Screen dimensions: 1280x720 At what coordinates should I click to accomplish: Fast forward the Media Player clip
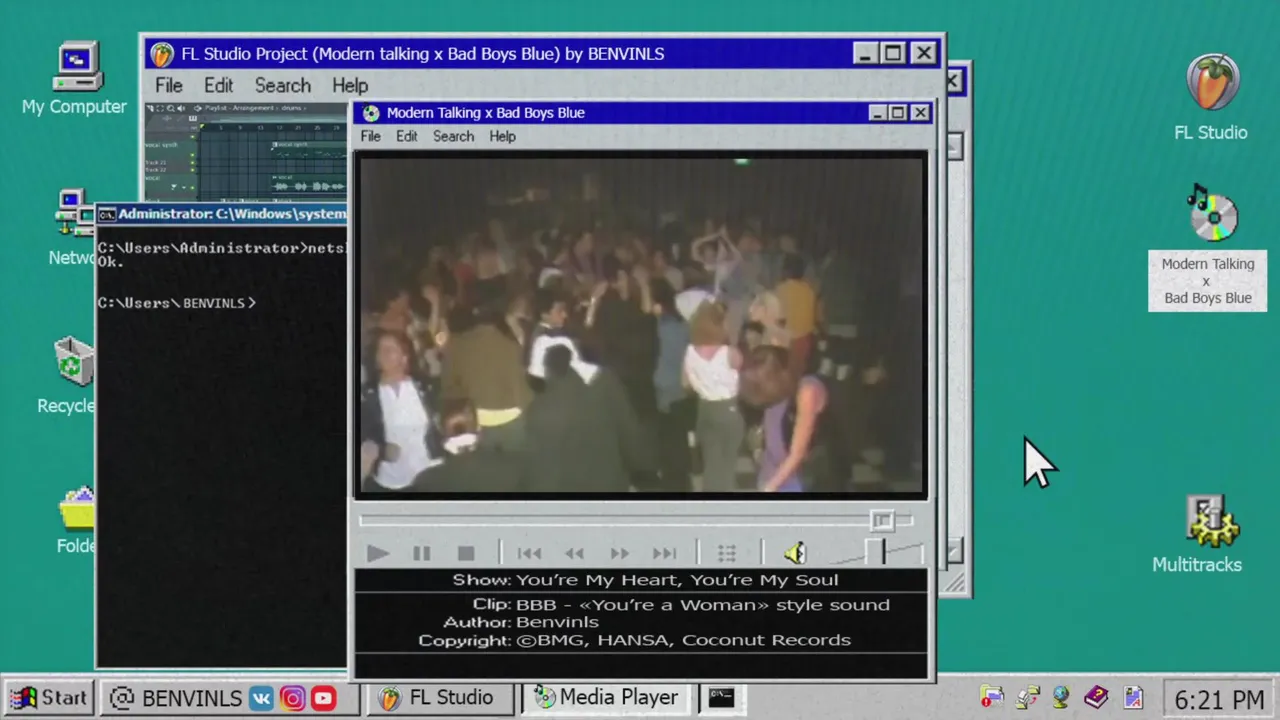coord(620,553)
